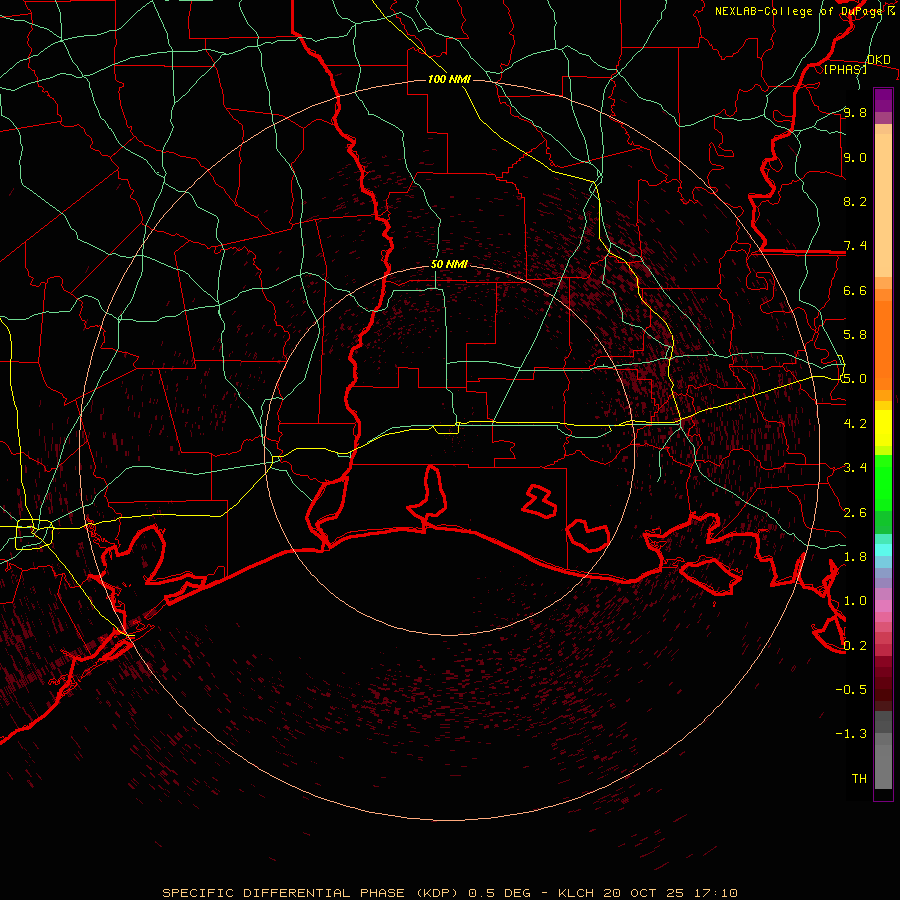Pick the pale peach swatch beside 8.2
900x900 pixels.
click(x=883, y=205)
